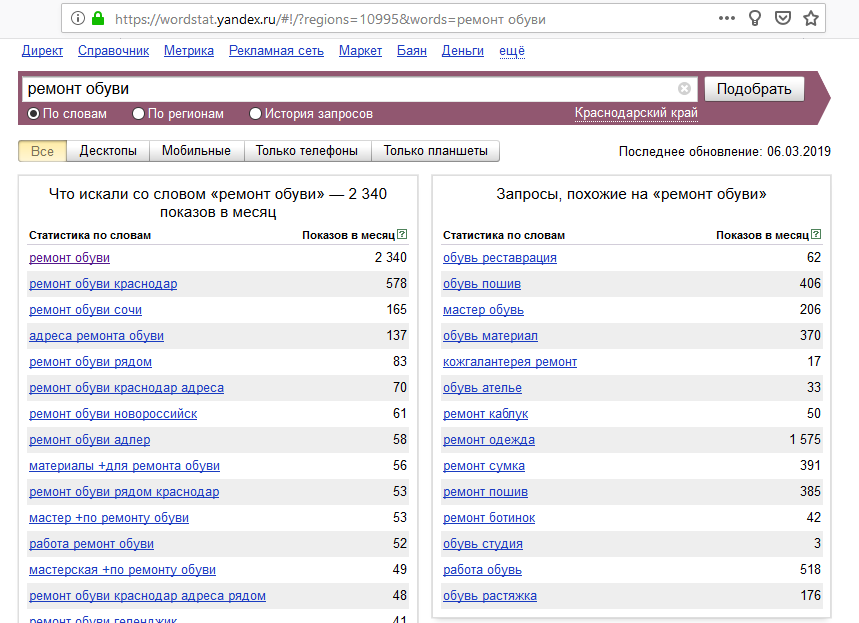Open similar query 'обувь пошив'
859x623 pixels.
(x=482, y=284)
